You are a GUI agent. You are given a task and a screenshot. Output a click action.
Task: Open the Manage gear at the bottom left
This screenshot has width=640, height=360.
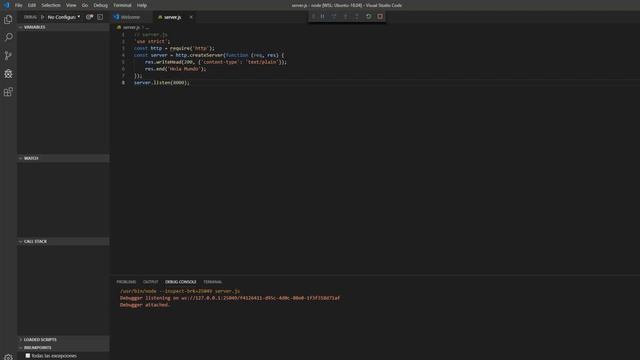[x=8, y=357]
